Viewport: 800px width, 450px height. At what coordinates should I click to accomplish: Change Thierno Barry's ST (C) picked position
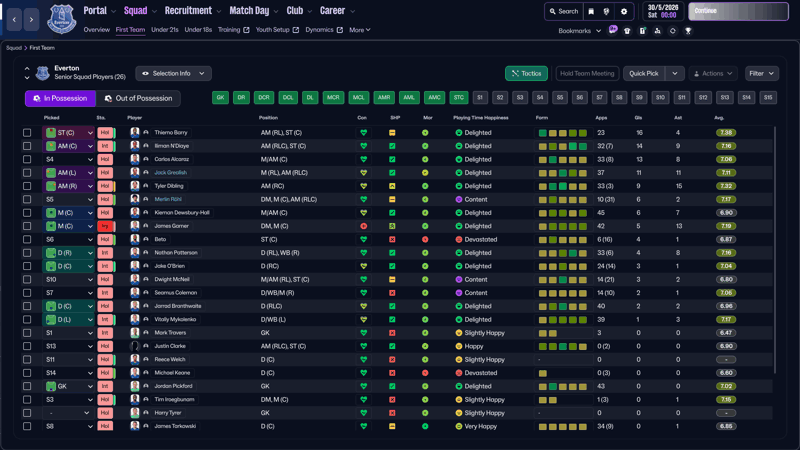tap(69, 133)
